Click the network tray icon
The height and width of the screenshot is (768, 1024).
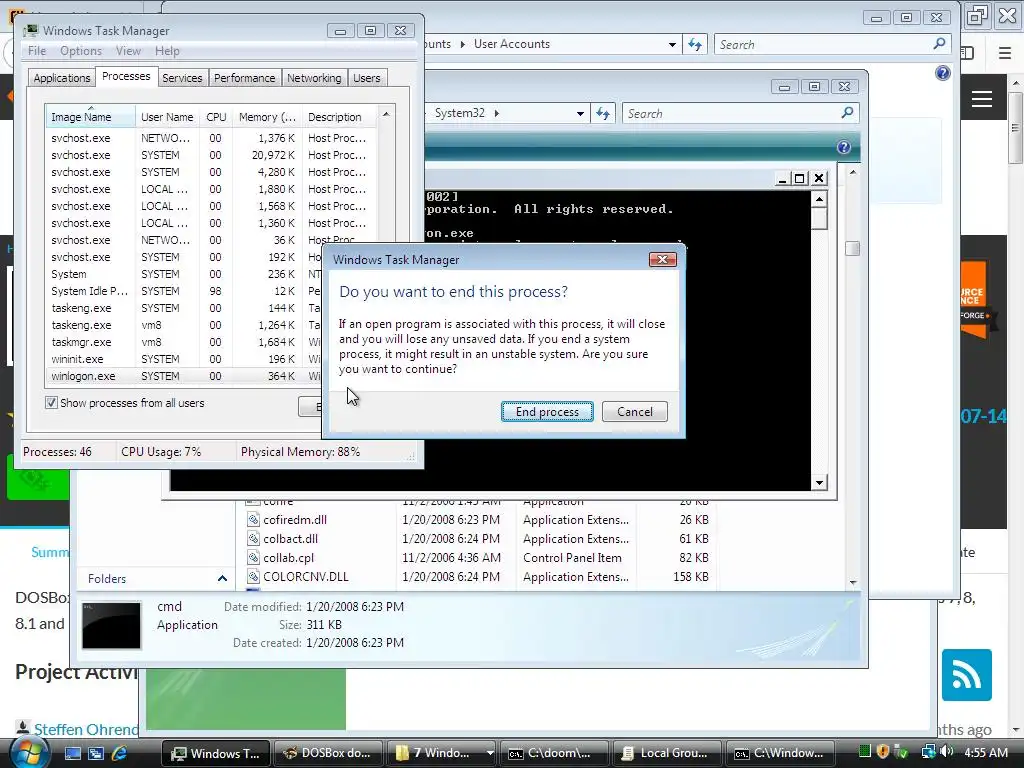tap(928, 752)
